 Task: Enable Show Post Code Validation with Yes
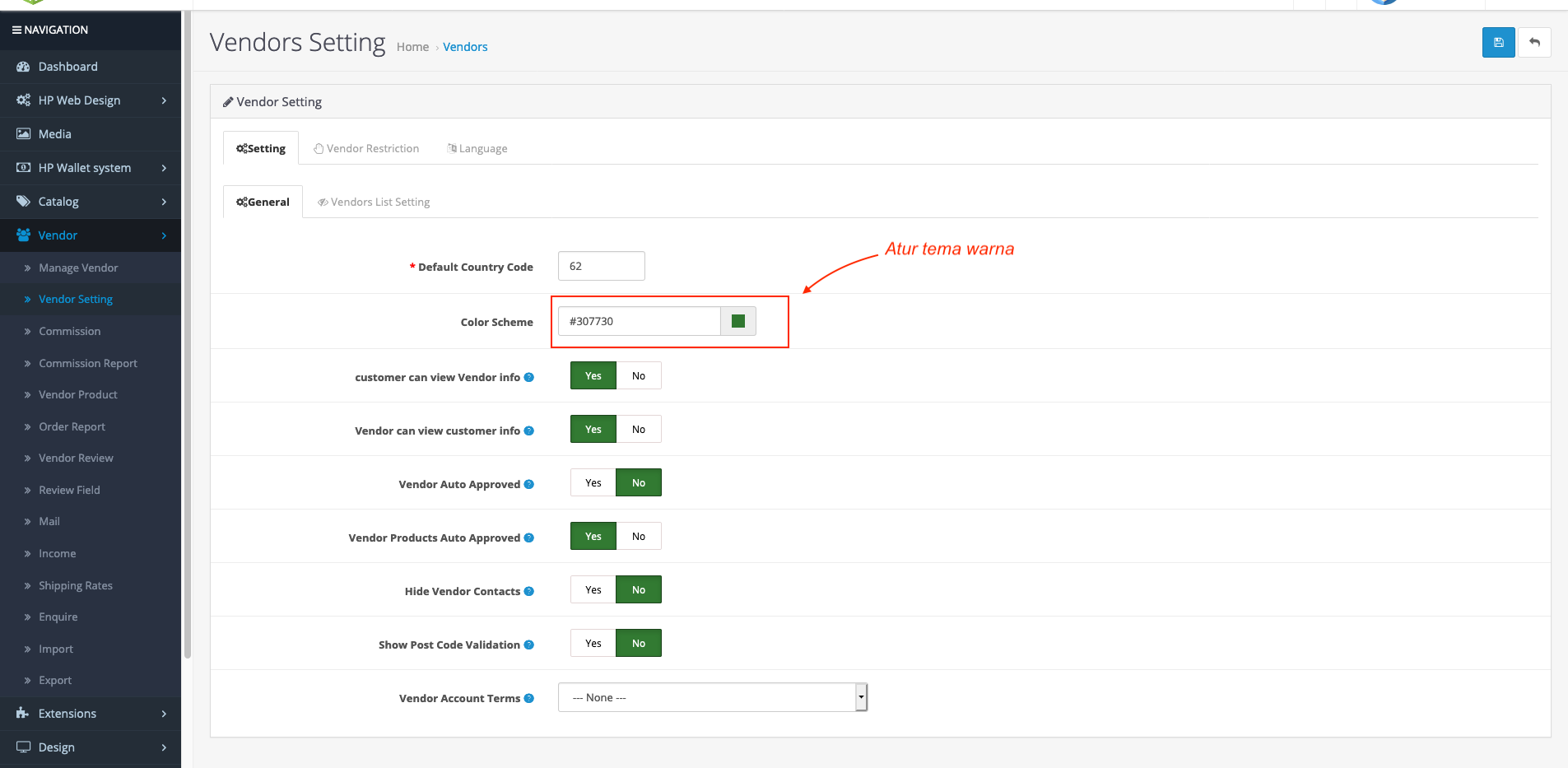[593, 644]
